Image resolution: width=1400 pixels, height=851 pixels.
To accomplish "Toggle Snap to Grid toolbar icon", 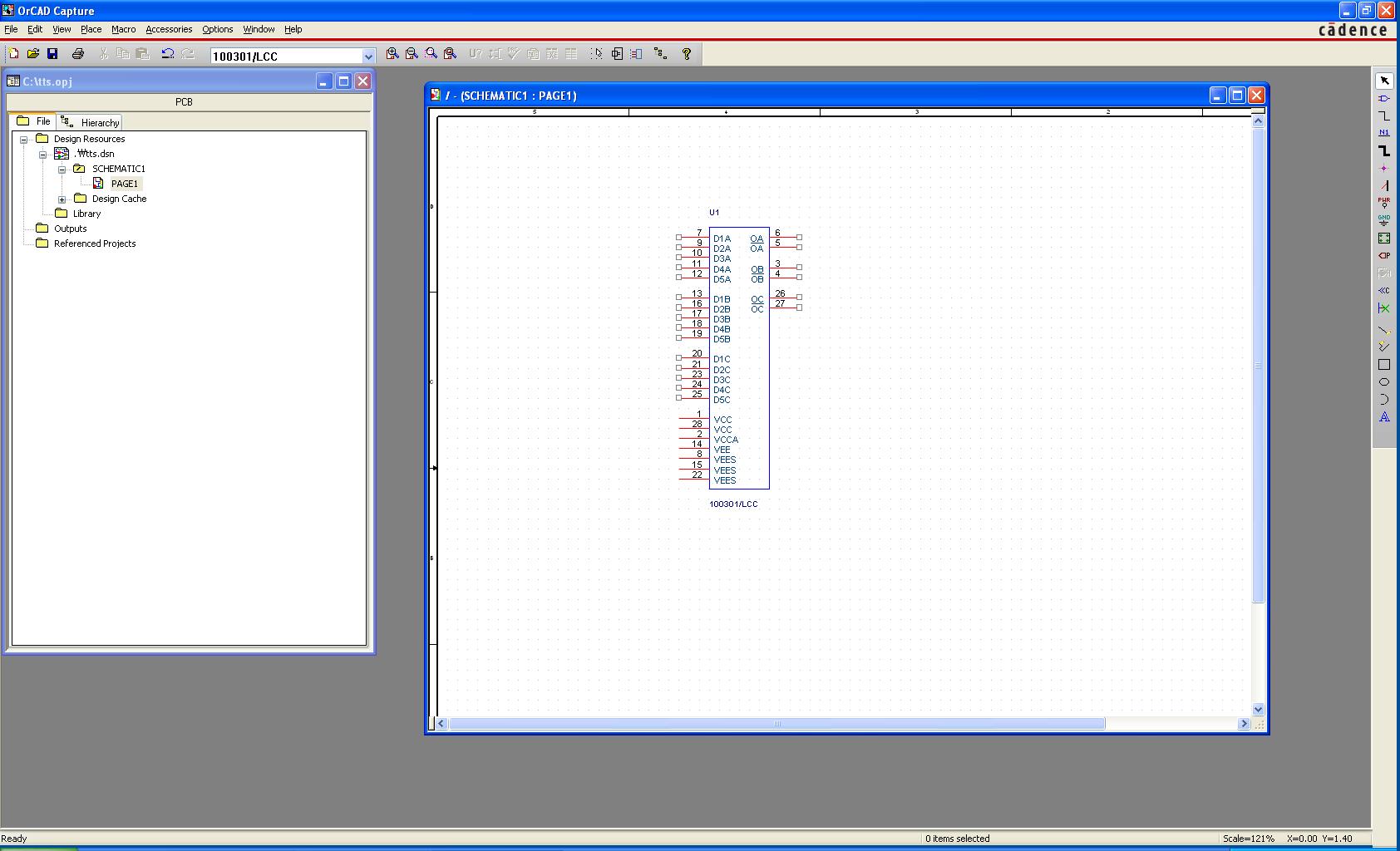I will [597, 54].
